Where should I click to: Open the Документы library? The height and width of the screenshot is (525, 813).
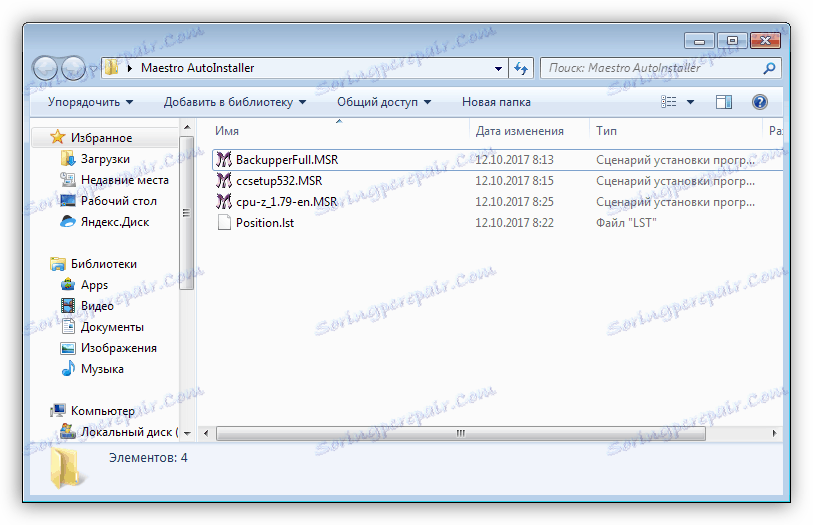coord(112,327)
